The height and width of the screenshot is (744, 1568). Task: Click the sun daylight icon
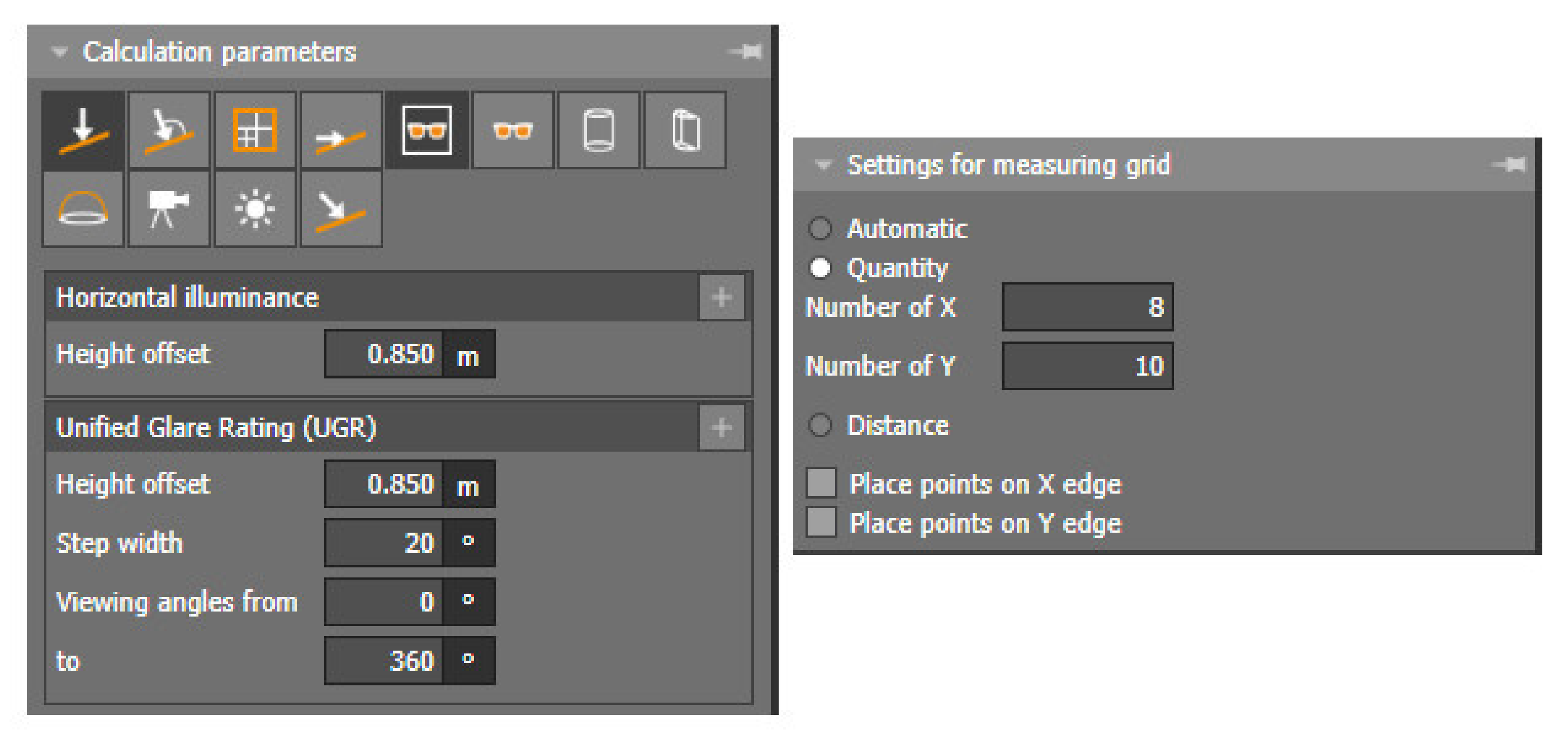255,209
